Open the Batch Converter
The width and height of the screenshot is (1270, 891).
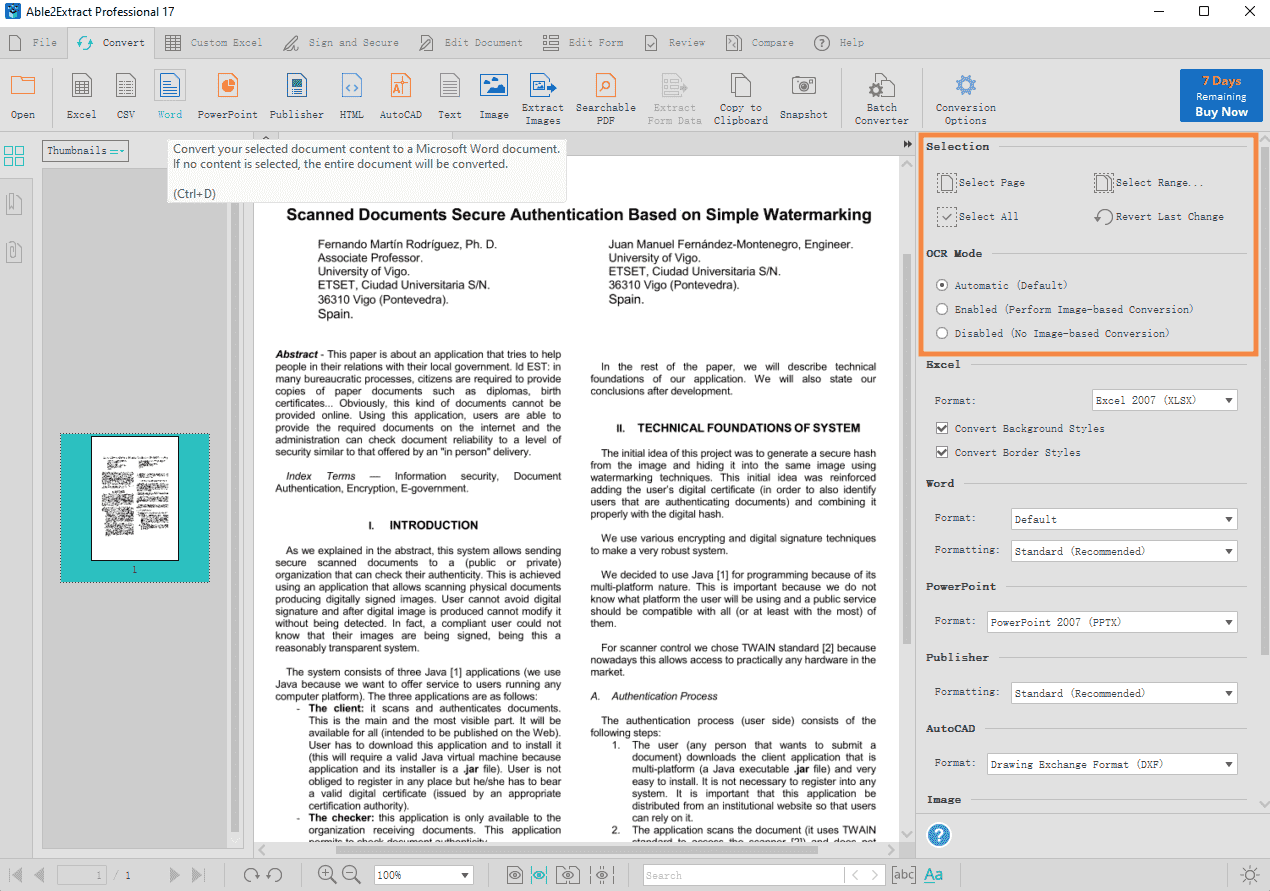tap(881, 96)
